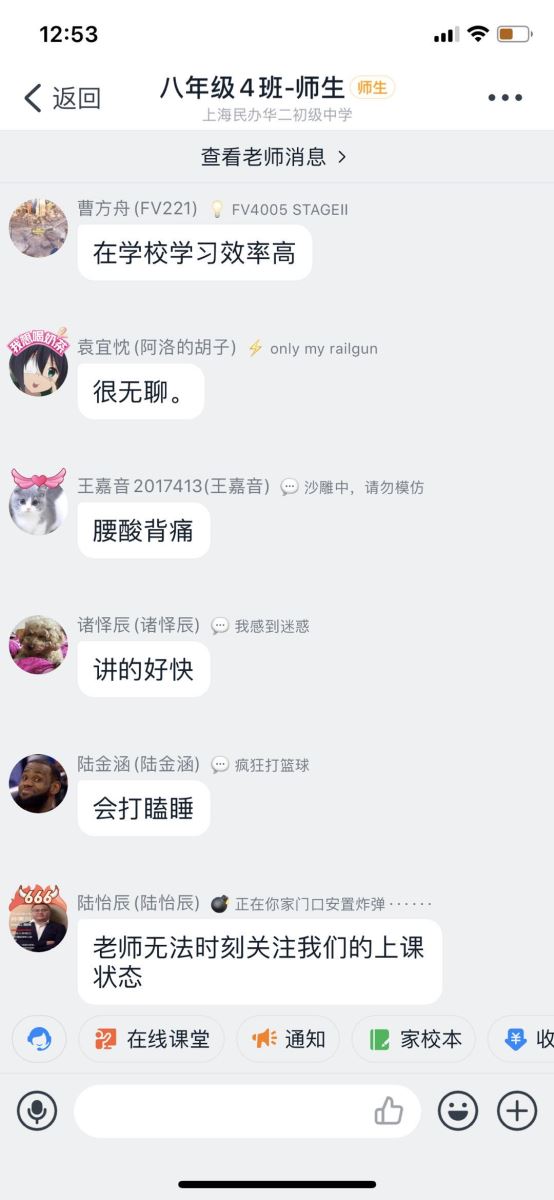Tap 曹方舟's avatar picture
The width and height of the screenshot is (554, 1200).
[x=38, y=228]
